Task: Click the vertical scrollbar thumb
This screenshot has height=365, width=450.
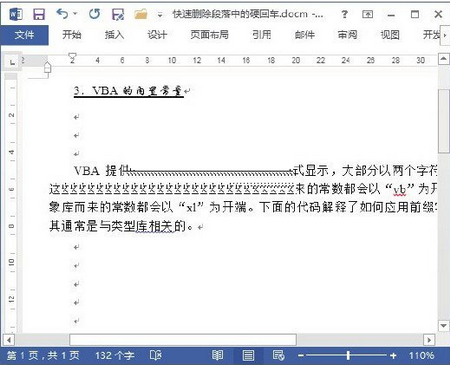Action: click(x=443, y=121)
